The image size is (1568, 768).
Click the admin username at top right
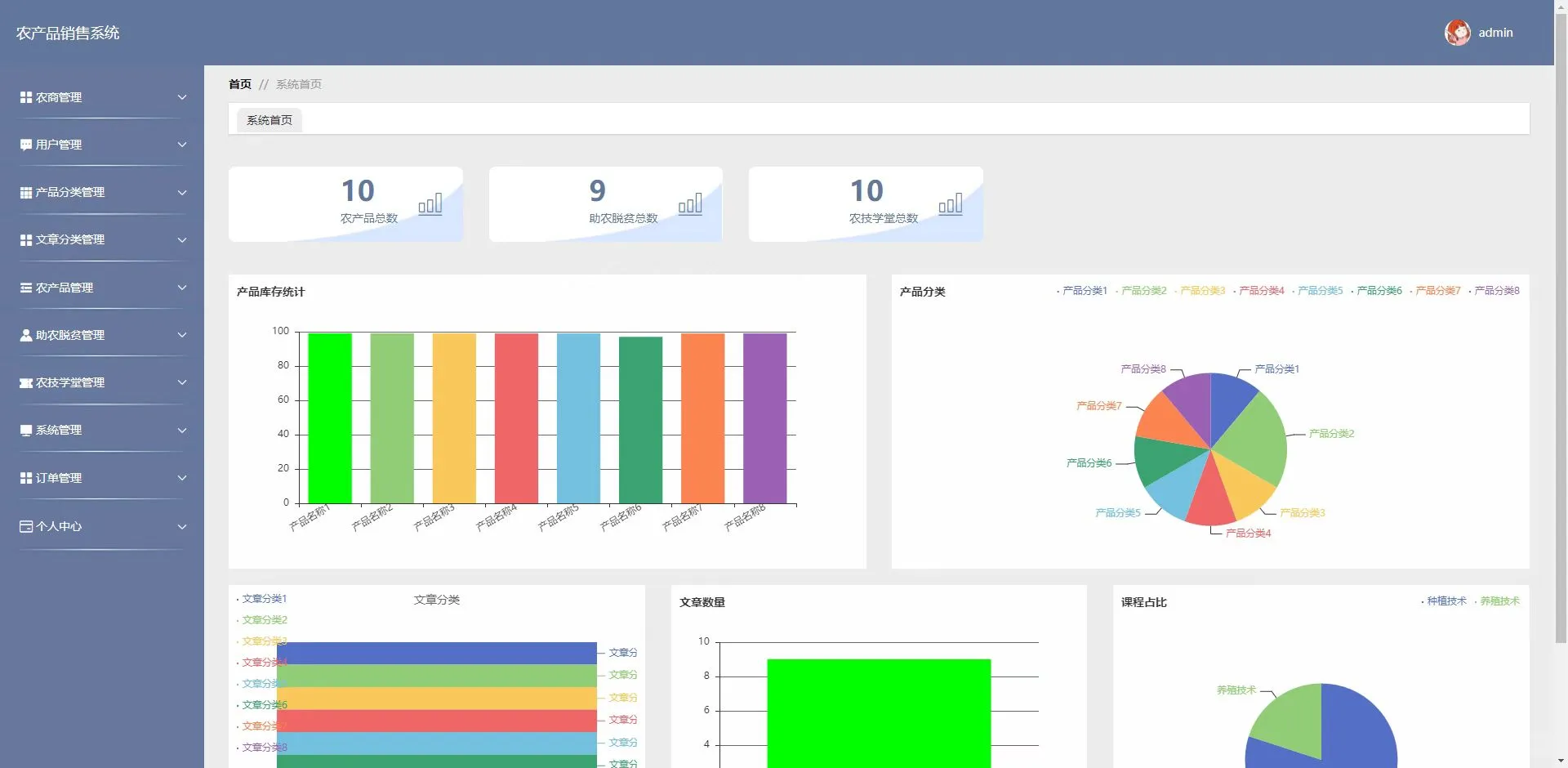click(1497, 33)
